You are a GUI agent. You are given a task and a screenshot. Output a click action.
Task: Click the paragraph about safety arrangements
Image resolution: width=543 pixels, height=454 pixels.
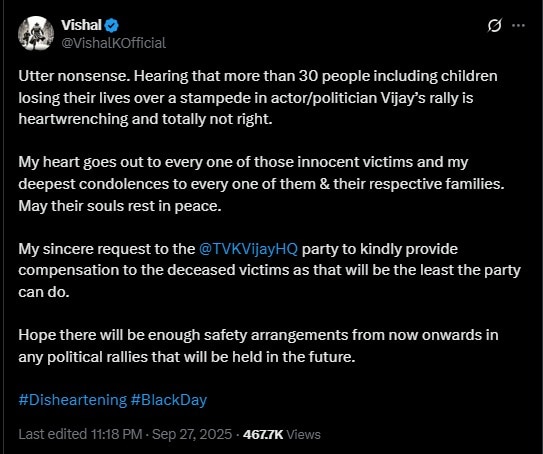[258, 346]
